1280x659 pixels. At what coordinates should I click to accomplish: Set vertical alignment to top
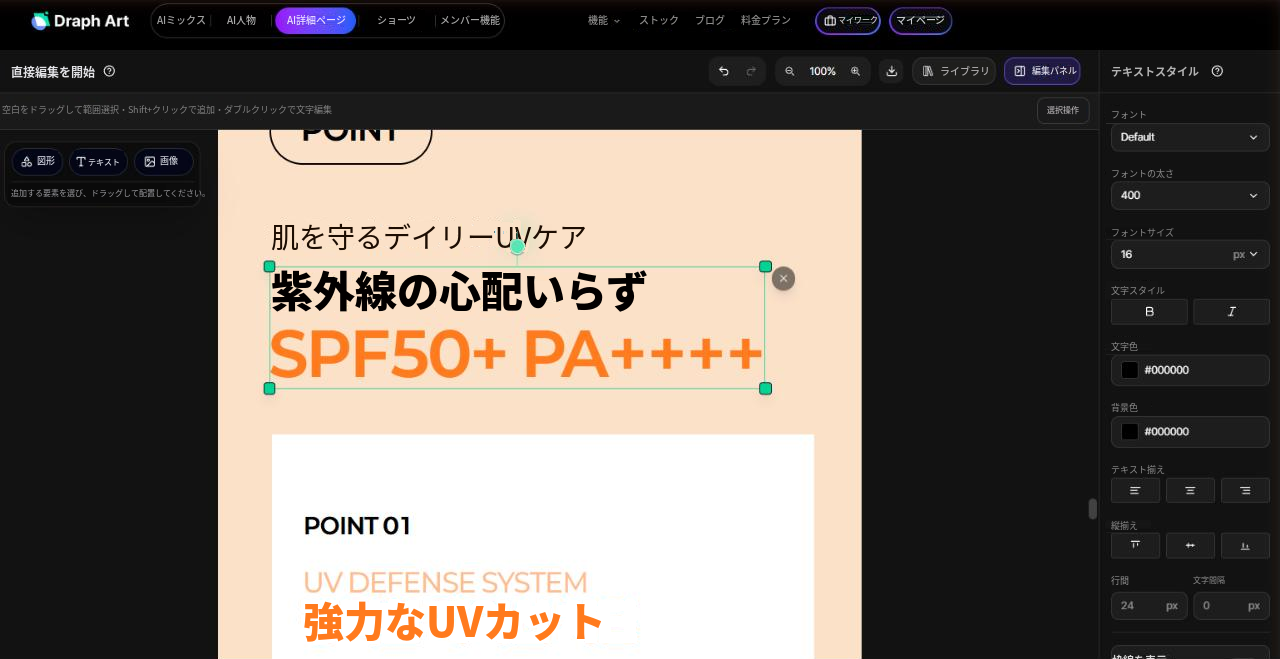click(x=1135, y=545)
